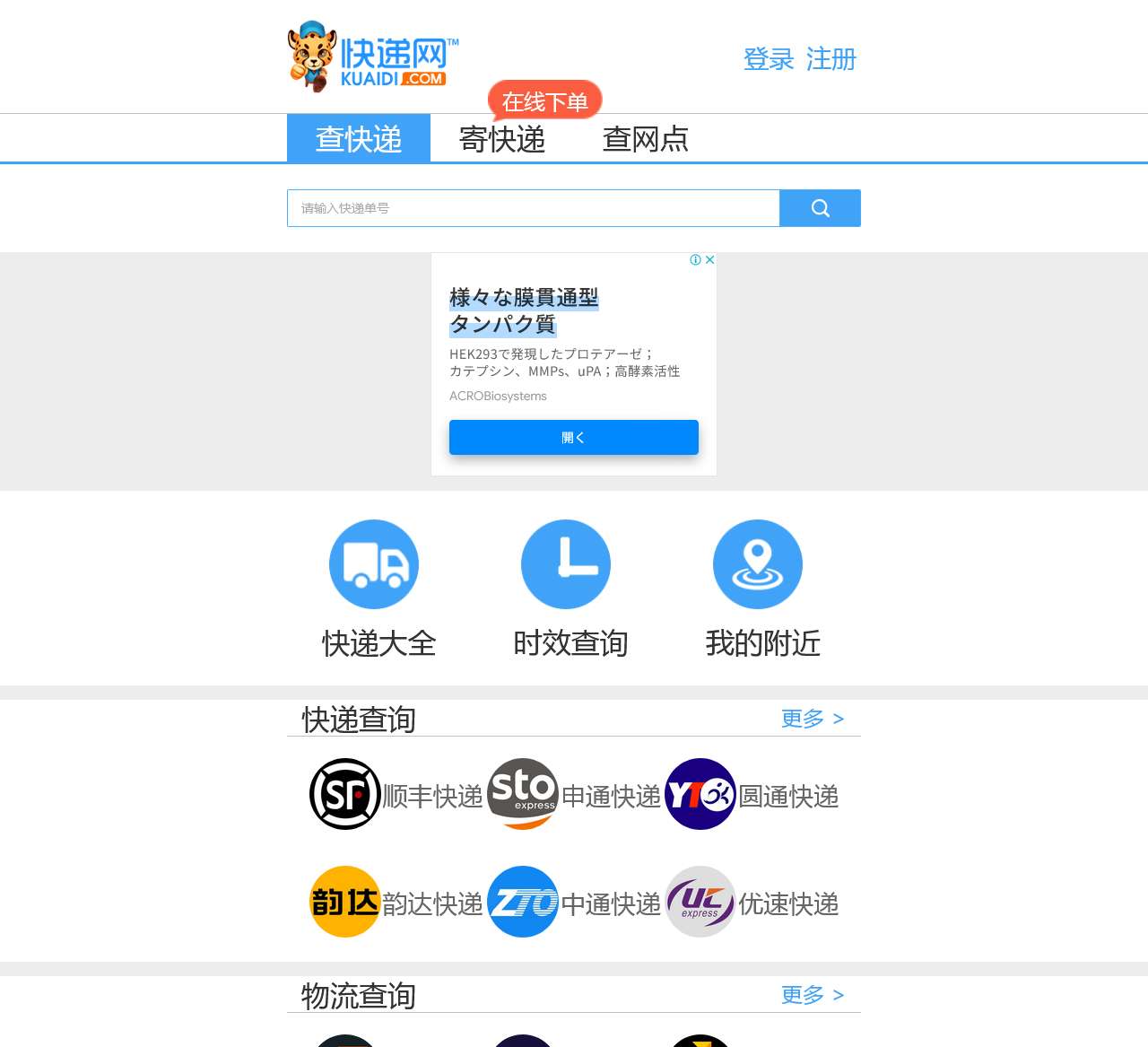The width and height of the screenshot is (1148, 1047).
Task: Click the 物流查询 section heading
Action: tap(359, 996)
